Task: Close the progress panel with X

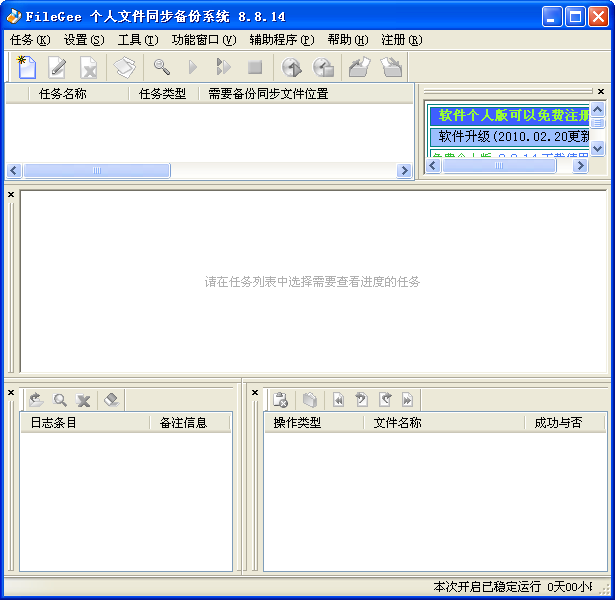Action: pos(11,195)
